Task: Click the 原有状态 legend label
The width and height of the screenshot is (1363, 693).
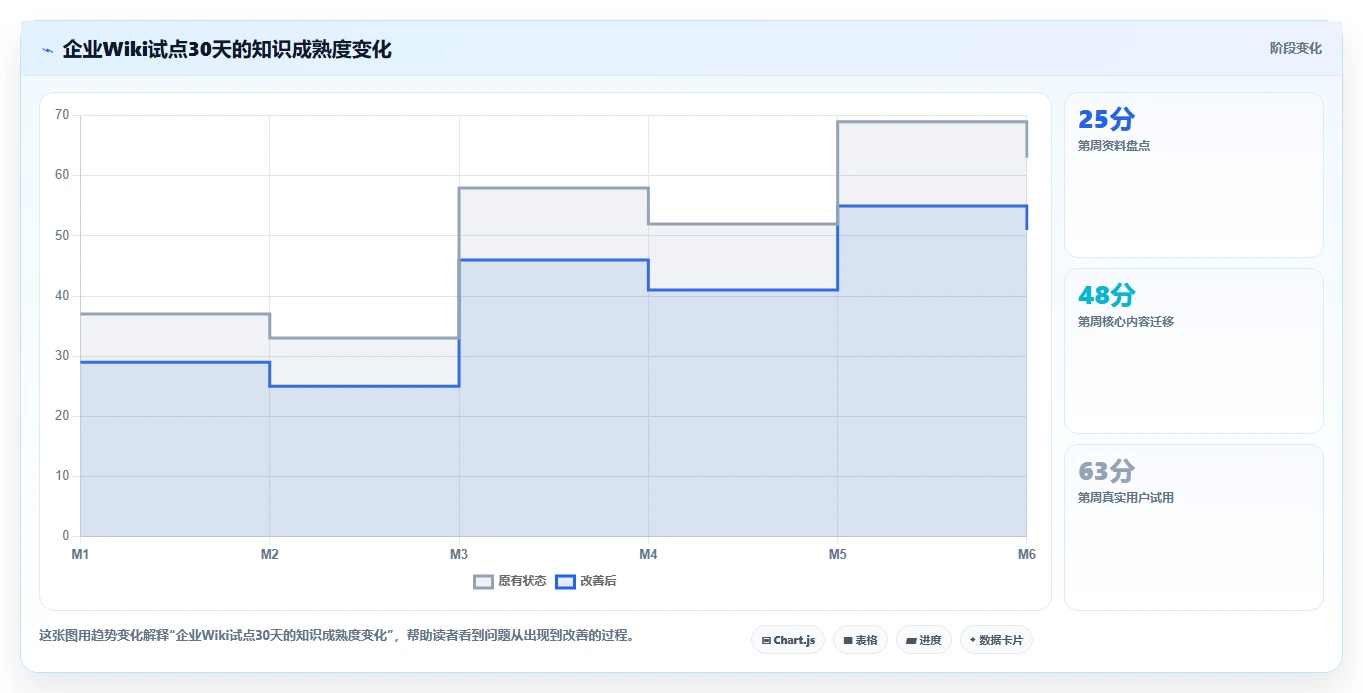Action: (x=522, y=581)
